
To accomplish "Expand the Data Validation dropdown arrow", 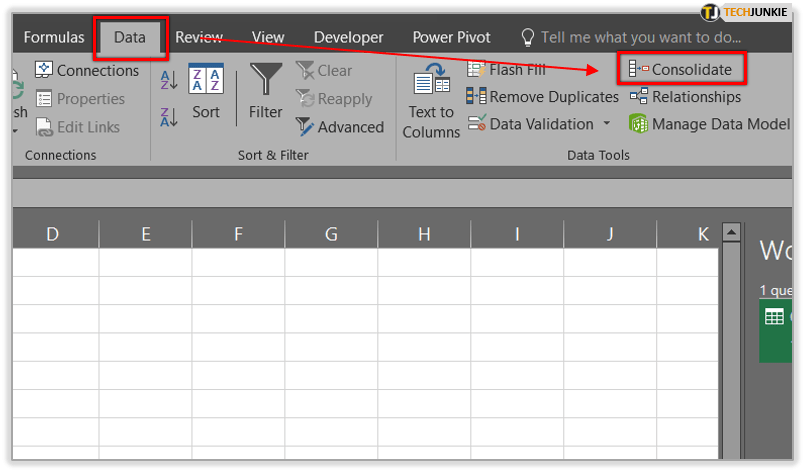I will point(606,124).
